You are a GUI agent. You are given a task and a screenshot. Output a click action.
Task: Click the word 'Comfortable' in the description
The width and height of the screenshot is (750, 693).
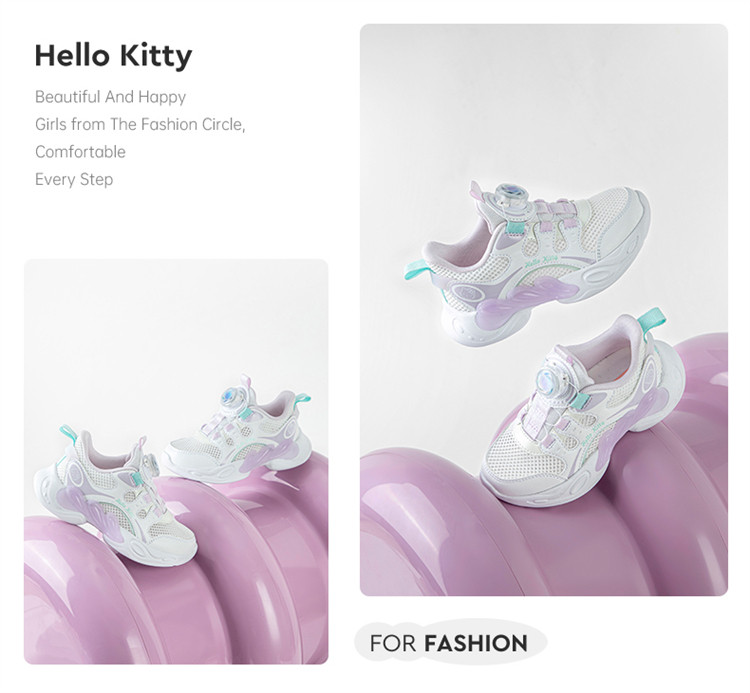pyautogui.click(x=80, y=152)
